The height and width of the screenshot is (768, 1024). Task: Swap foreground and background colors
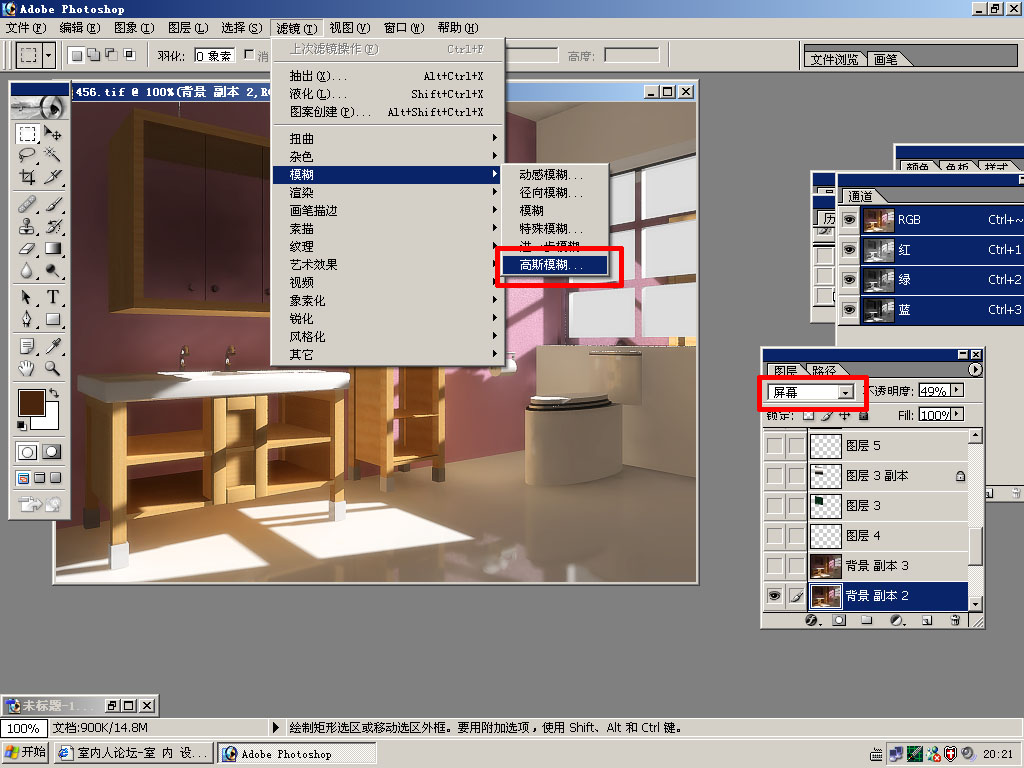[x=54, y=393]
